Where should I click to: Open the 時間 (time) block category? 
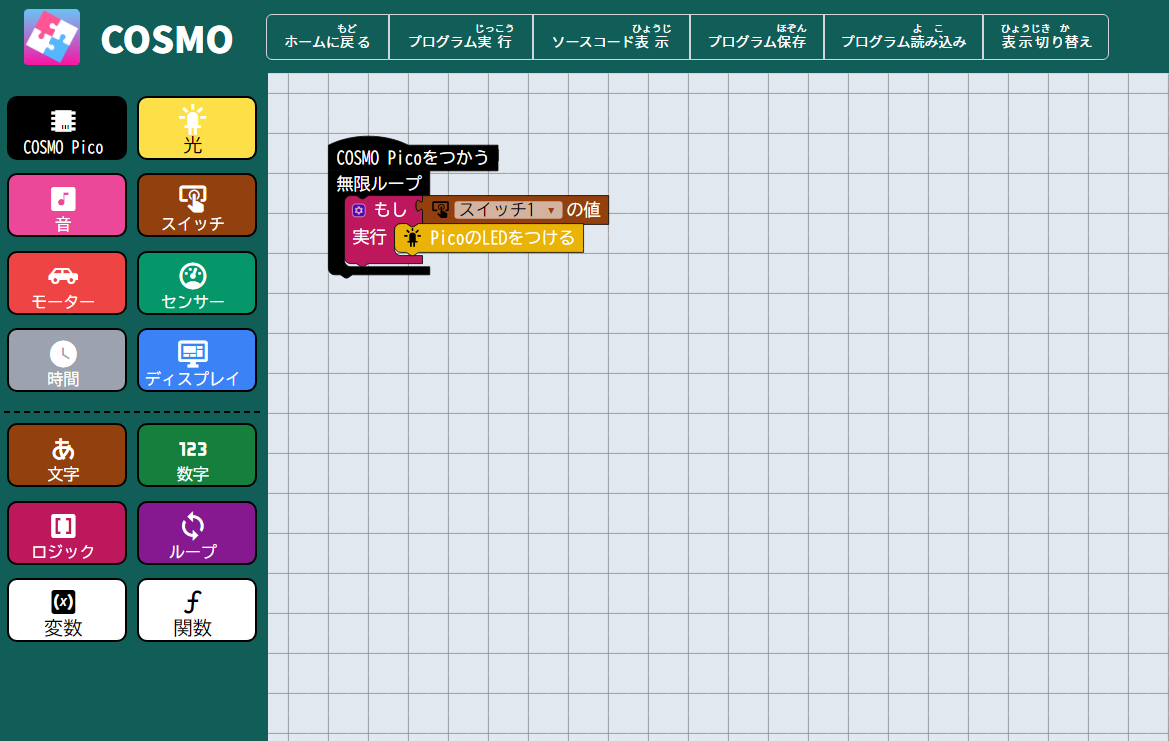pyautogui.click(x=66, y=360)
